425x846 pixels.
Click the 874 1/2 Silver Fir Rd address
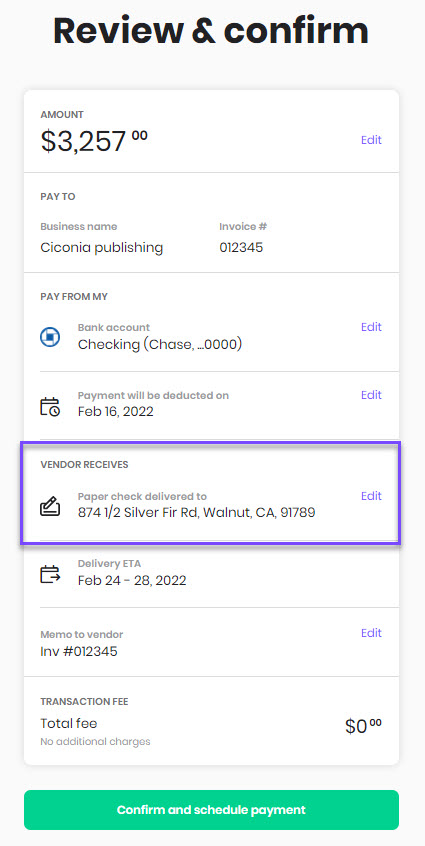(196, 513)
